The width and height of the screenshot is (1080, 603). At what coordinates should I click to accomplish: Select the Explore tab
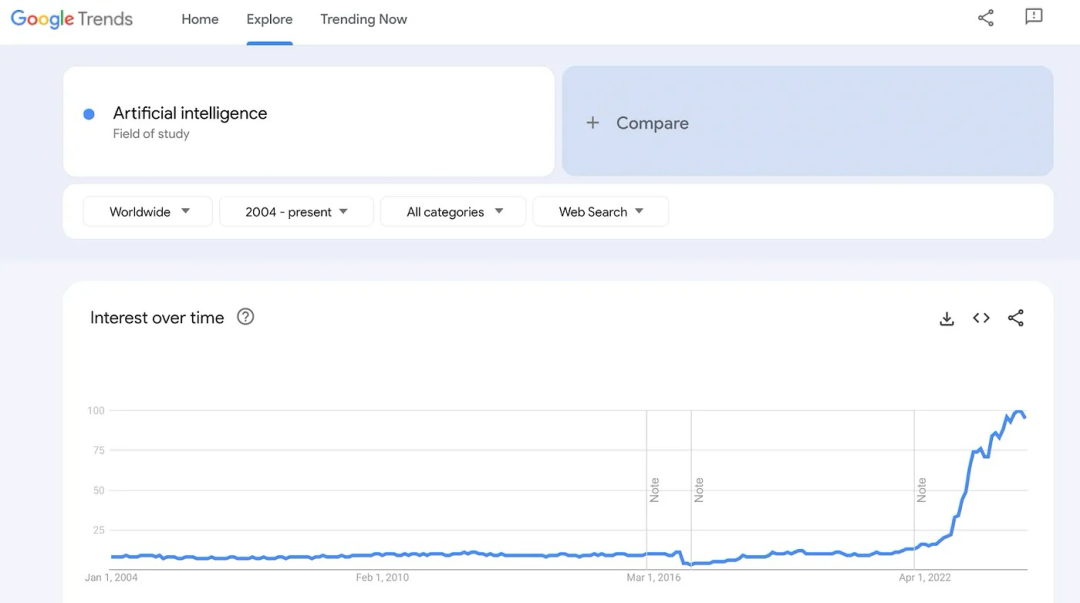click(270, 19)
